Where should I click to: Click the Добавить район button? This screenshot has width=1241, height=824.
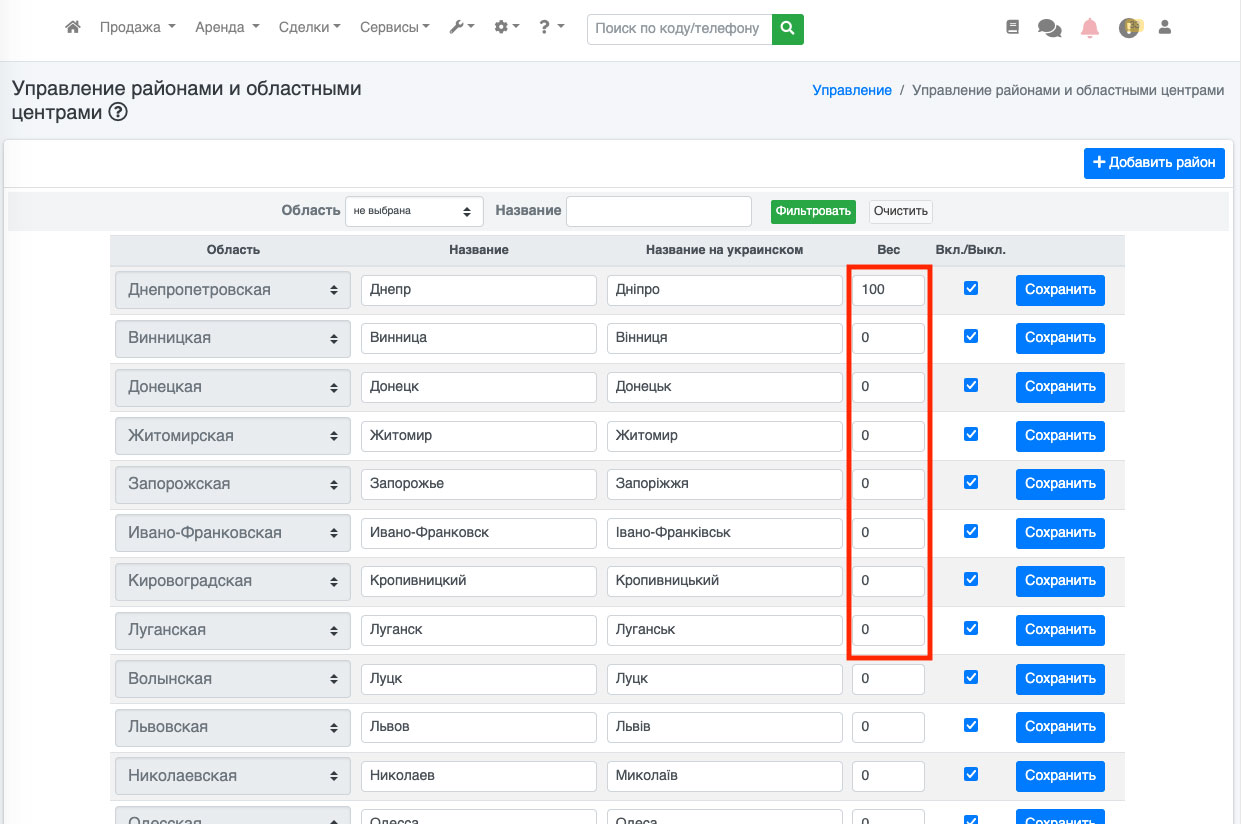[1154, 163]
